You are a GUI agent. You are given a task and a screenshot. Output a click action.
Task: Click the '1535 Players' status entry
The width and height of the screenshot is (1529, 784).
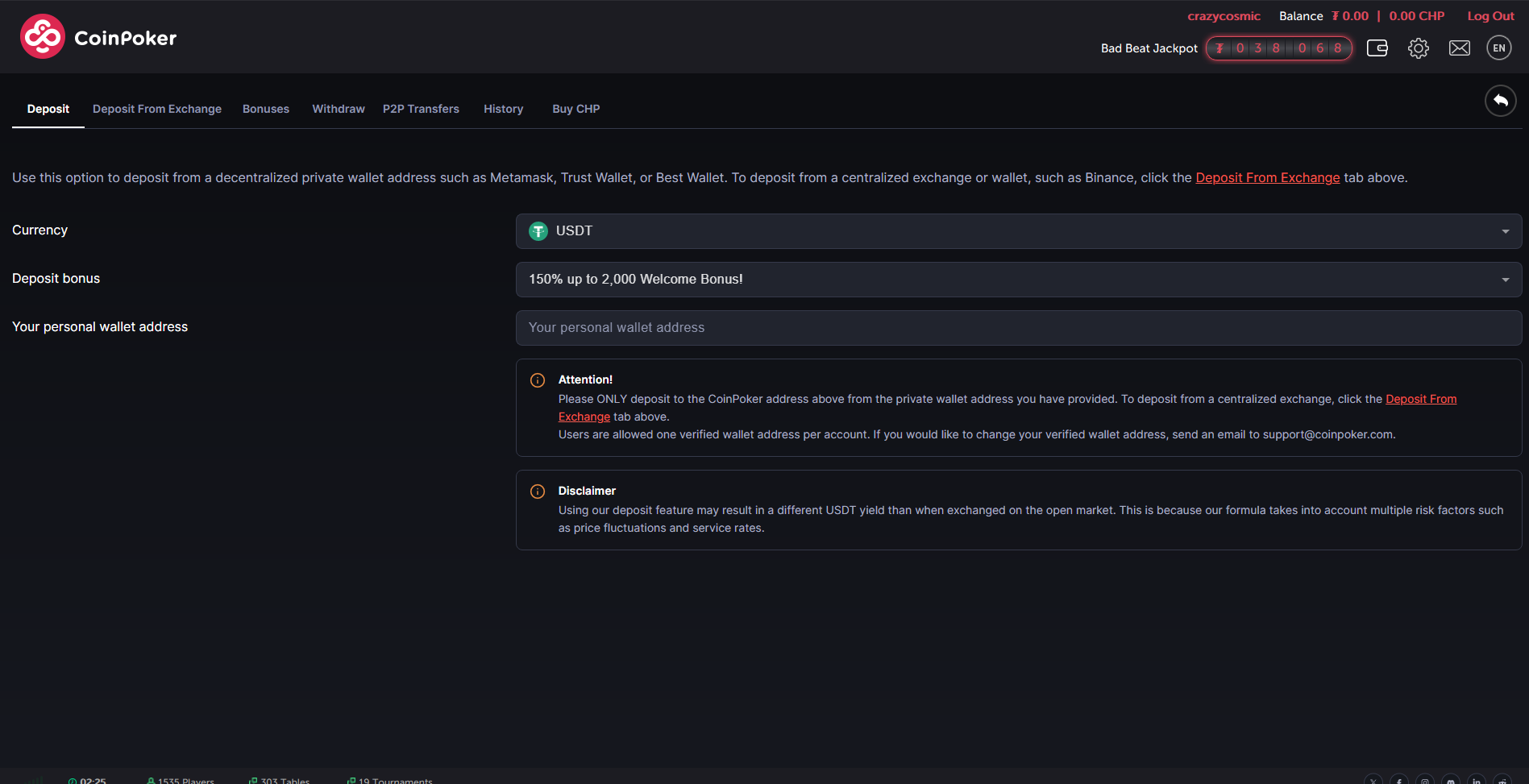(x=181, y=781)
